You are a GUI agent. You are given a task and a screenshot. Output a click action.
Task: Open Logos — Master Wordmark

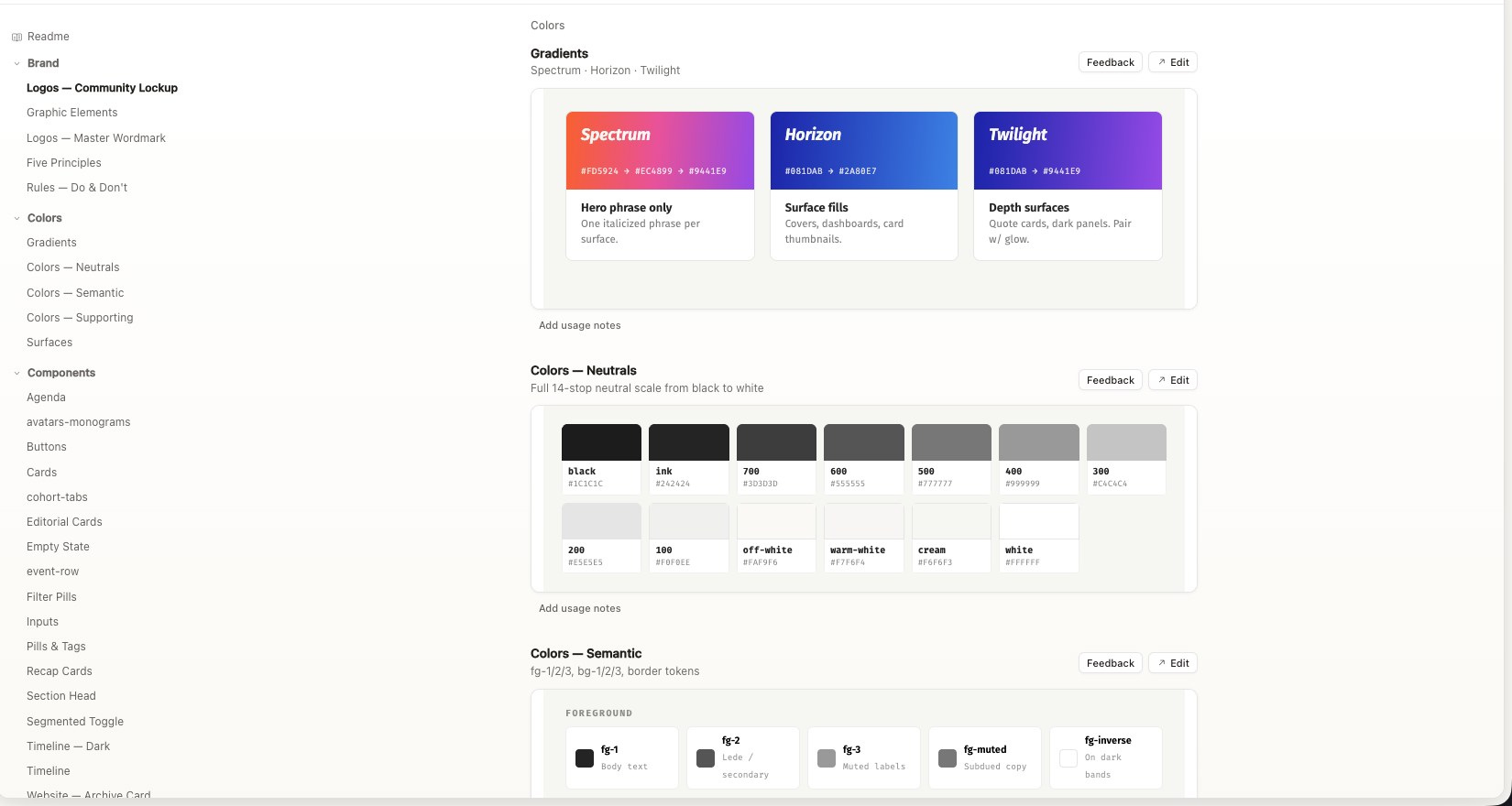[96, 138]
